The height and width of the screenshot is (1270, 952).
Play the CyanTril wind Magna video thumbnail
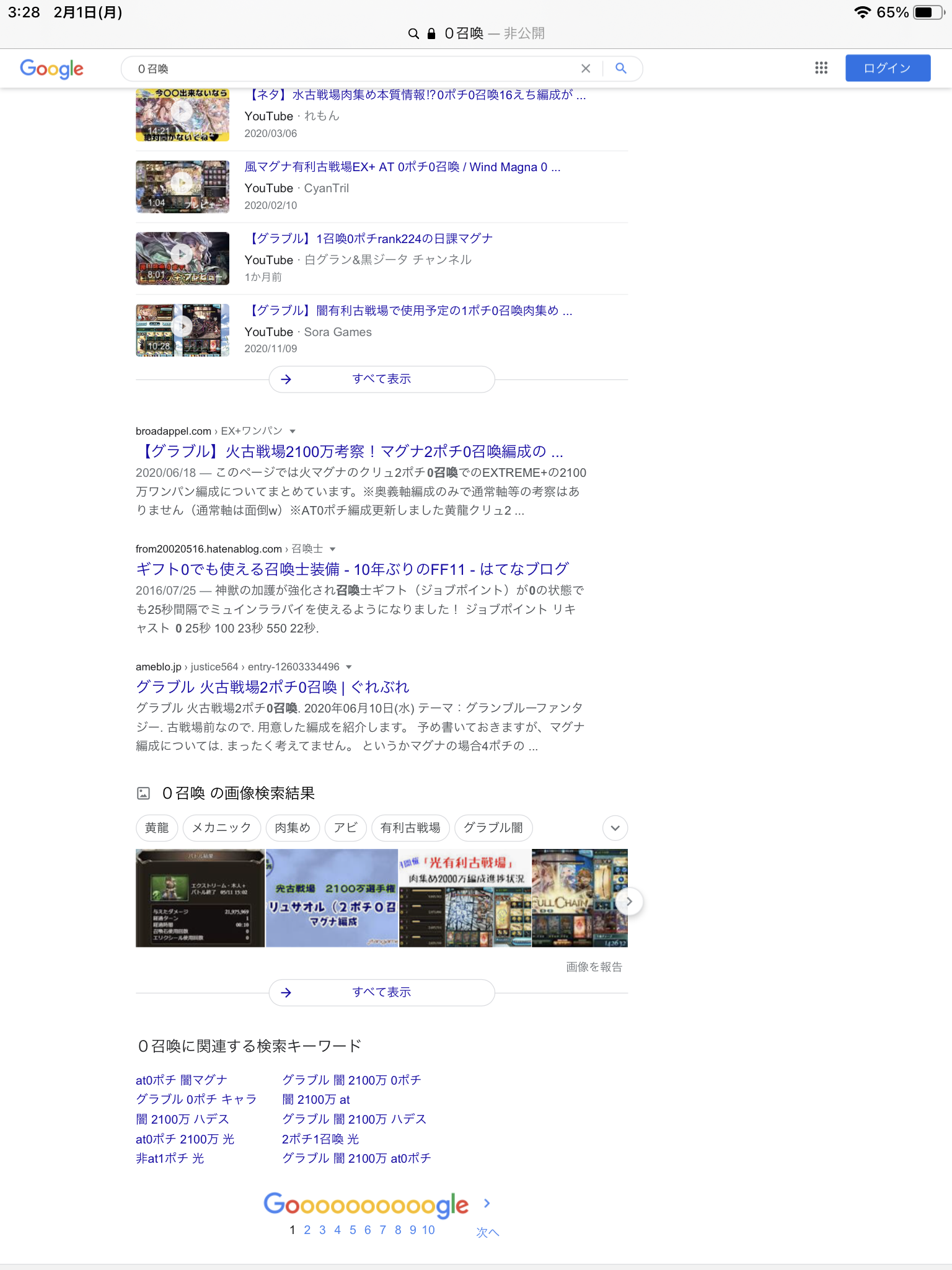click(182, 187)
